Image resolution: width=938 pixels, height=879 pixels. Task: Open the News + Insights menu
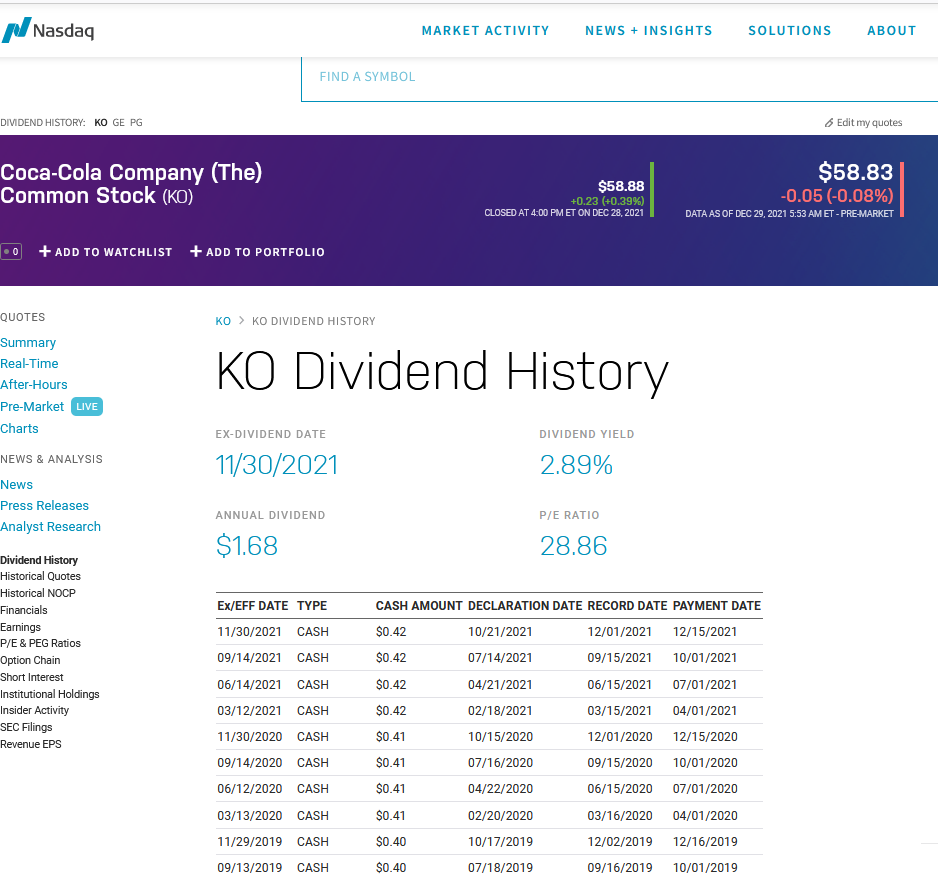648,31
